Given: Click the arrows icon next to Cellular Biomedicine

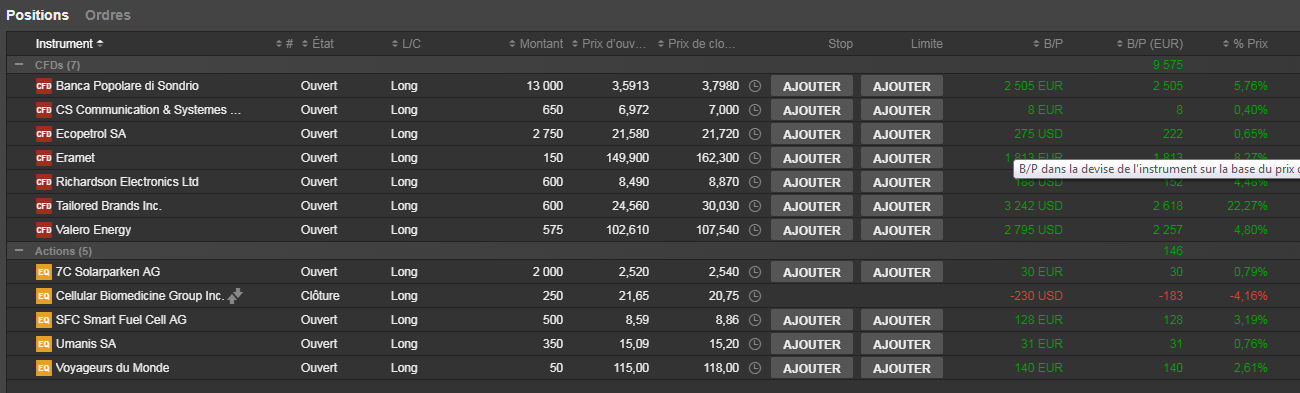Looking at the screenshot, I should point(235,295).
